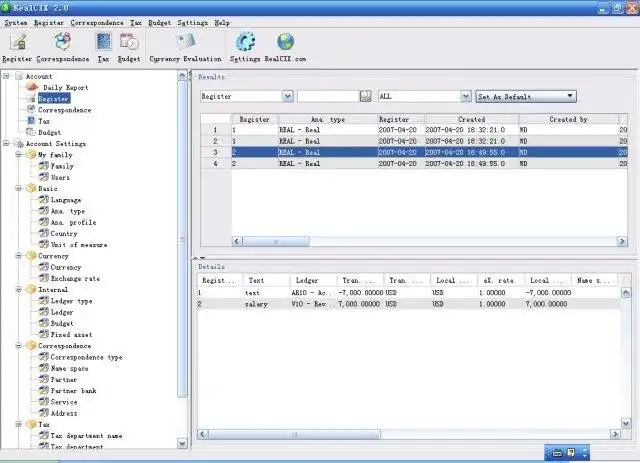
Task: Collapse the My Family folder node
Action: [x=19, y=155]
